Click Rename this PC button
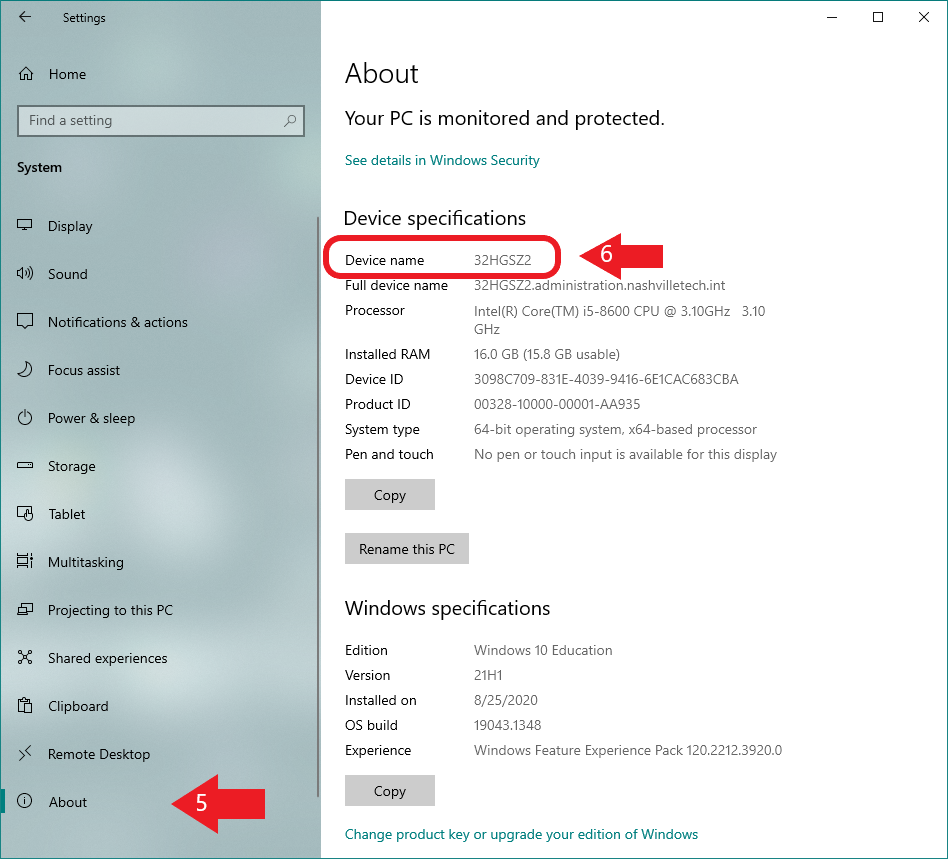 pos(406,548)
